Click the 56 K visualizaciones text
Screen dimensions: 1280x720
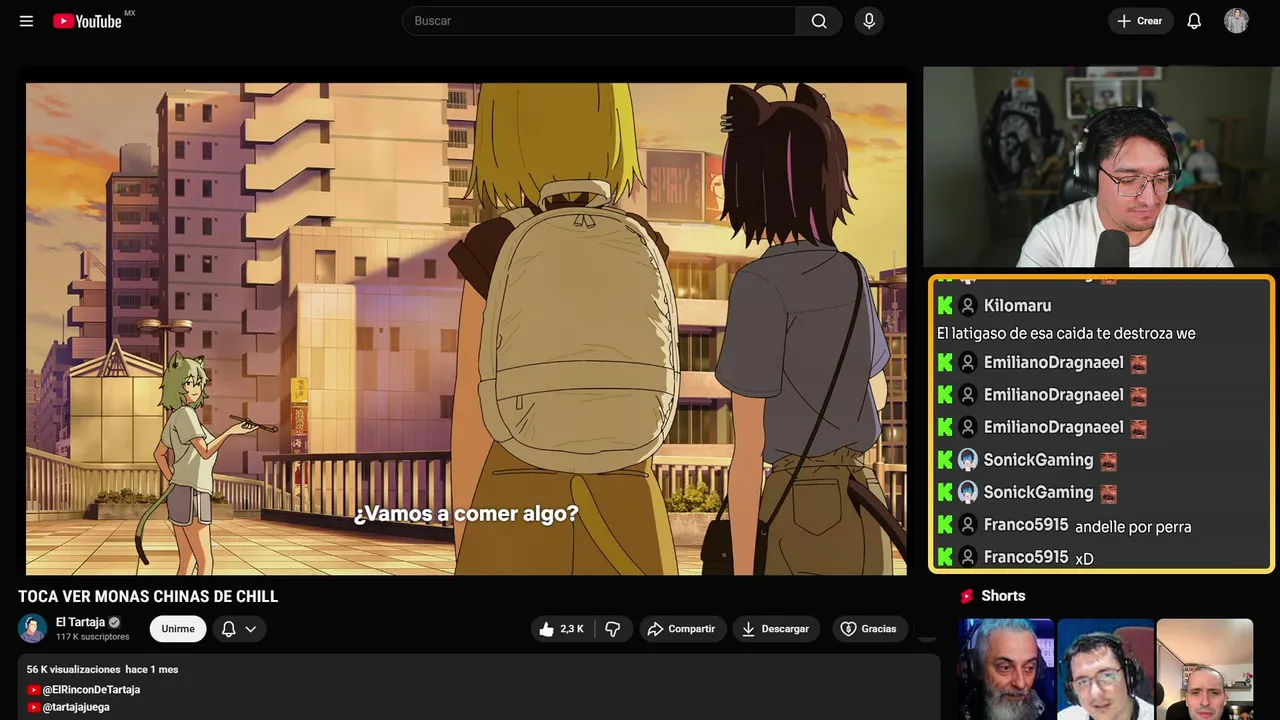pos(73,669)
